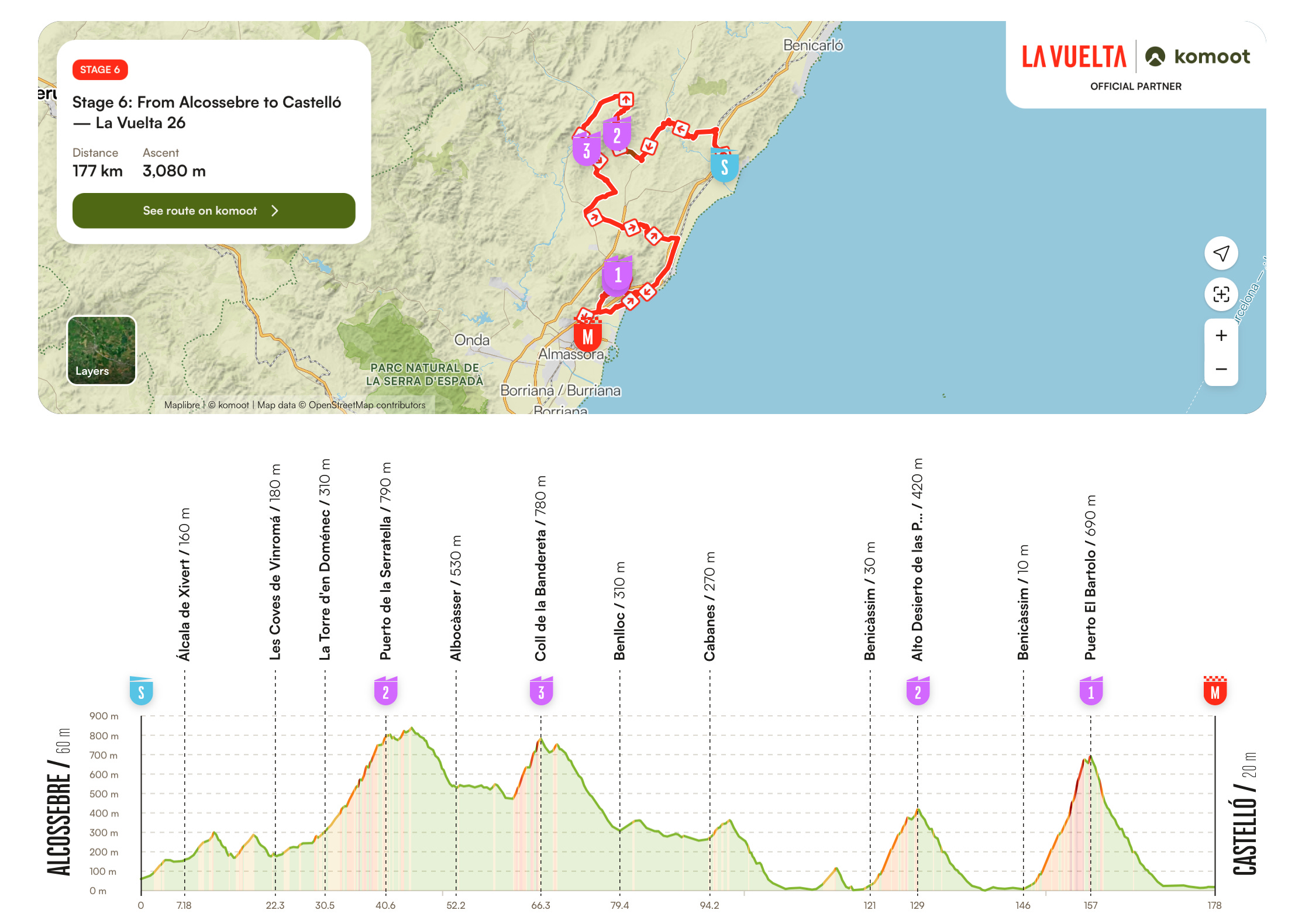Click the 'Benicàssim / 10 m' waypoint label
Screen dimensions: 1295x924
click(x=1023, y=602)
